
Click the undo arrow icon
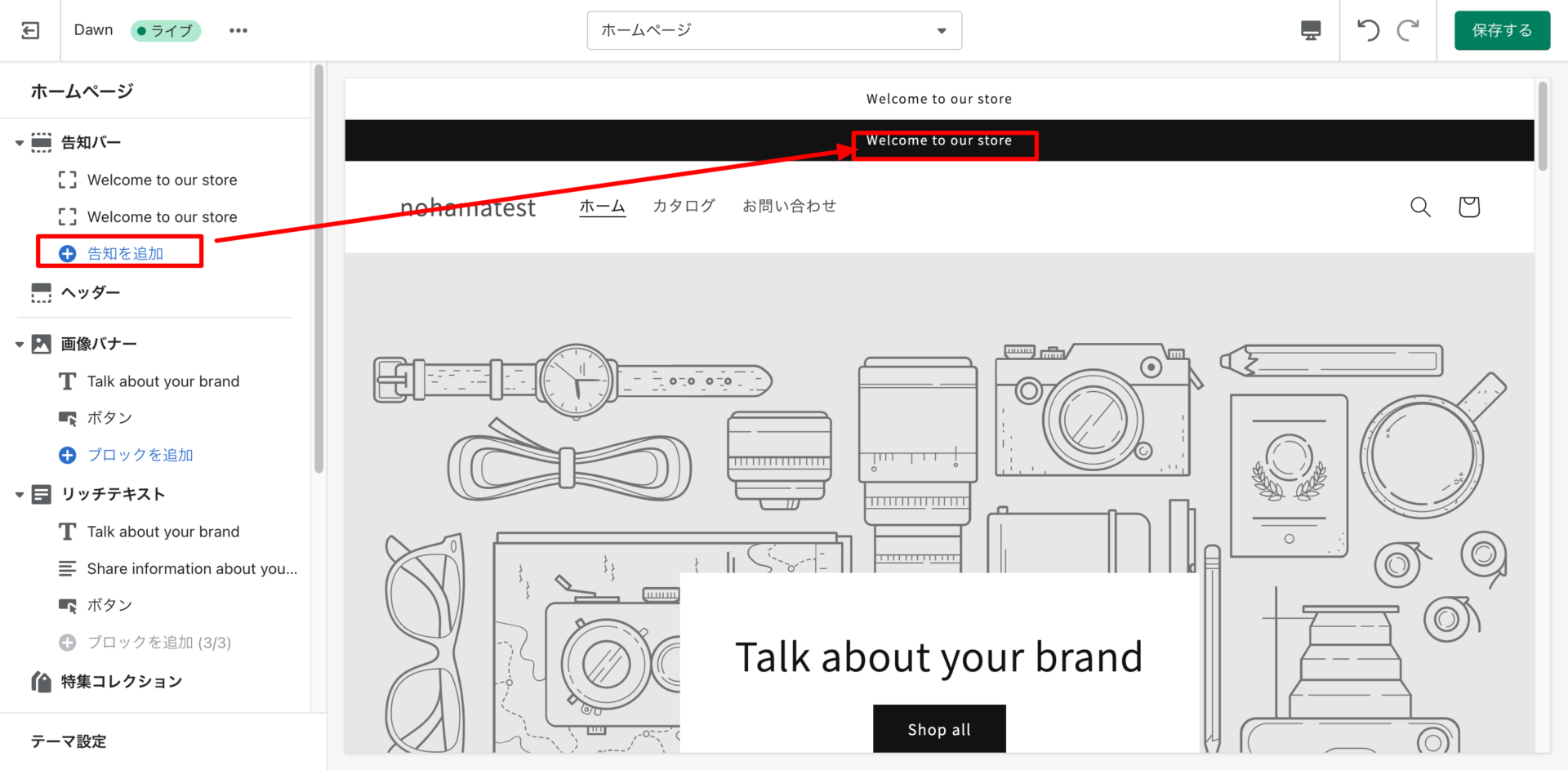1368,30
